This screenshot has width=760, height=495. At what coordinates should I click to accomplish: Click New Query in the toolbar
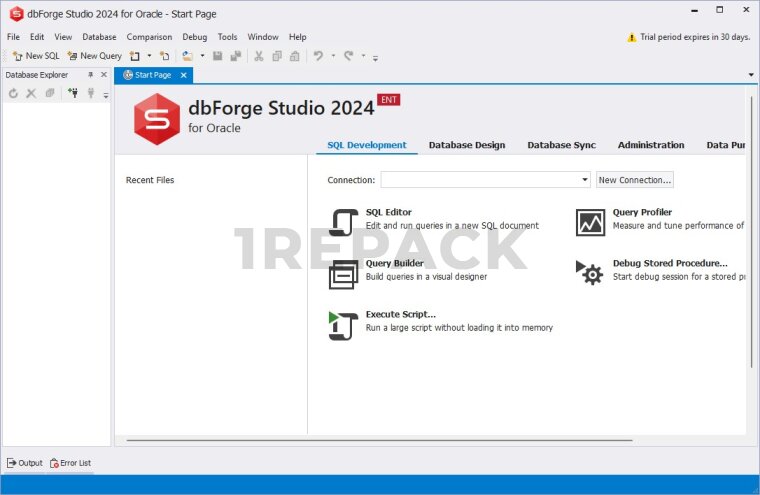coord(94,56)
